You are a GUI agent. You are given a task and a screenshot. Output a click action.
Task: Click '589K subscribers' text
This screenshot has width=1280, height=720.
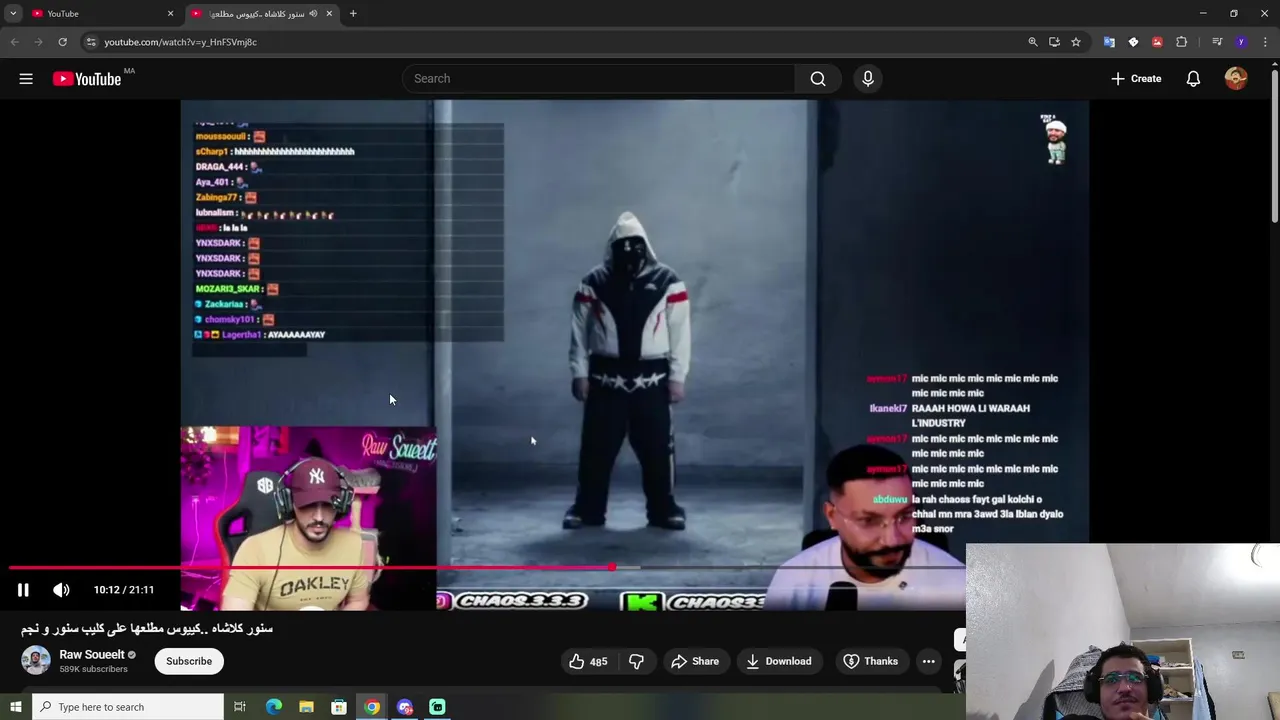[x=93, y=669]
